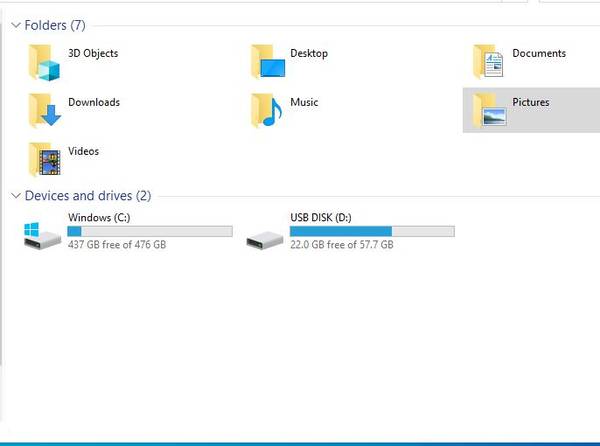
Task: Click the '3D Objects' label
Action: [93, 53]
